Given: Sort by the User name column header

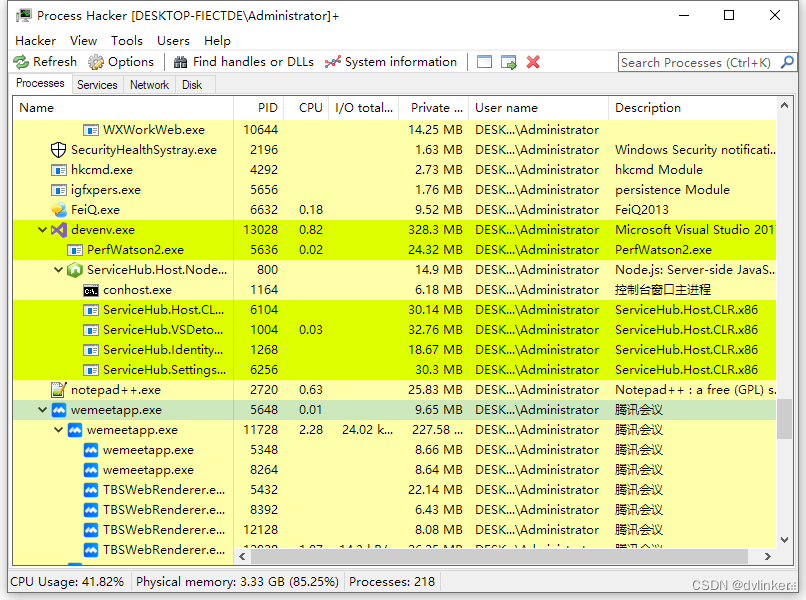Looking at the screenshot, I should tap(539, 108).
